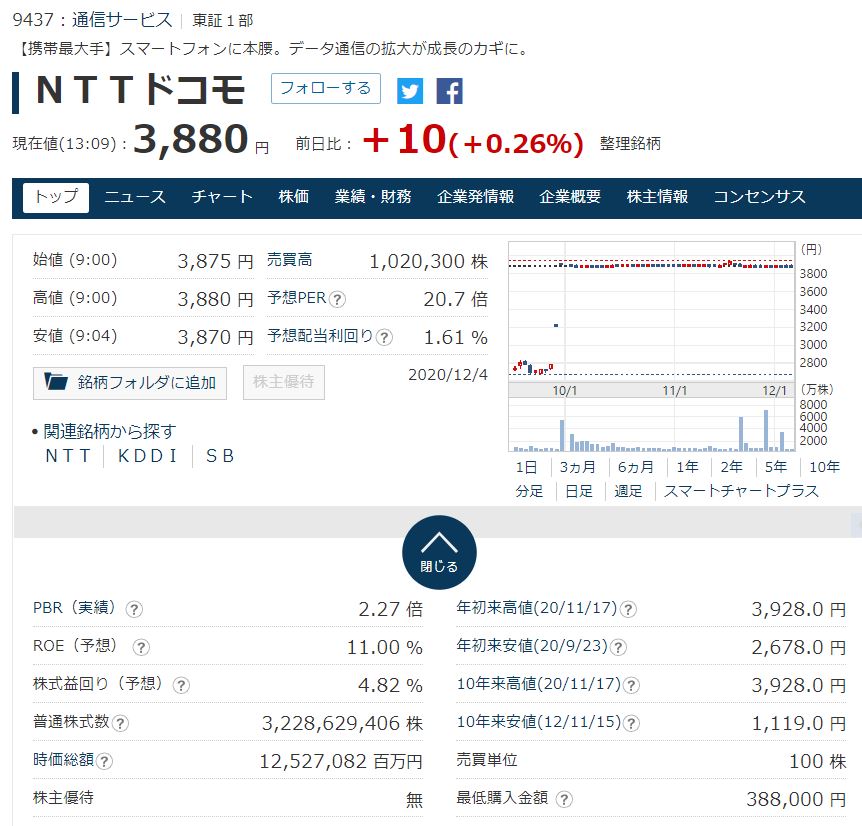
Task: Switch chart to 日足
Action: point(579,491)
